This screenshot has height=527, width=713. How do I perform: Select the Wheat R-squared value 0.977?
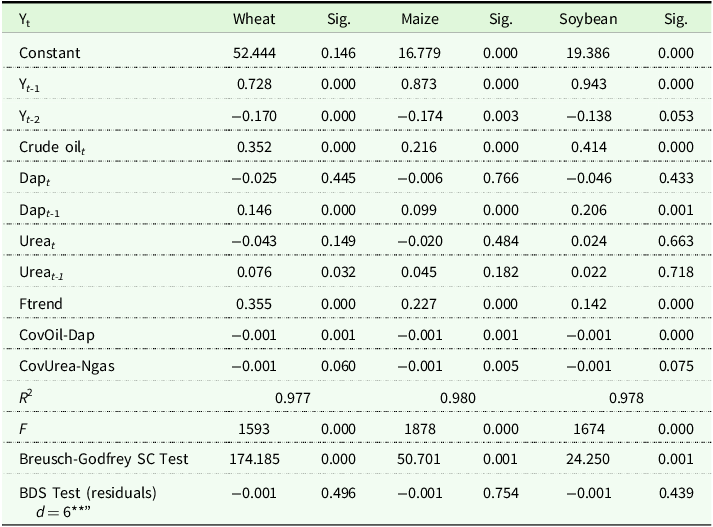[x=294, y=397]
